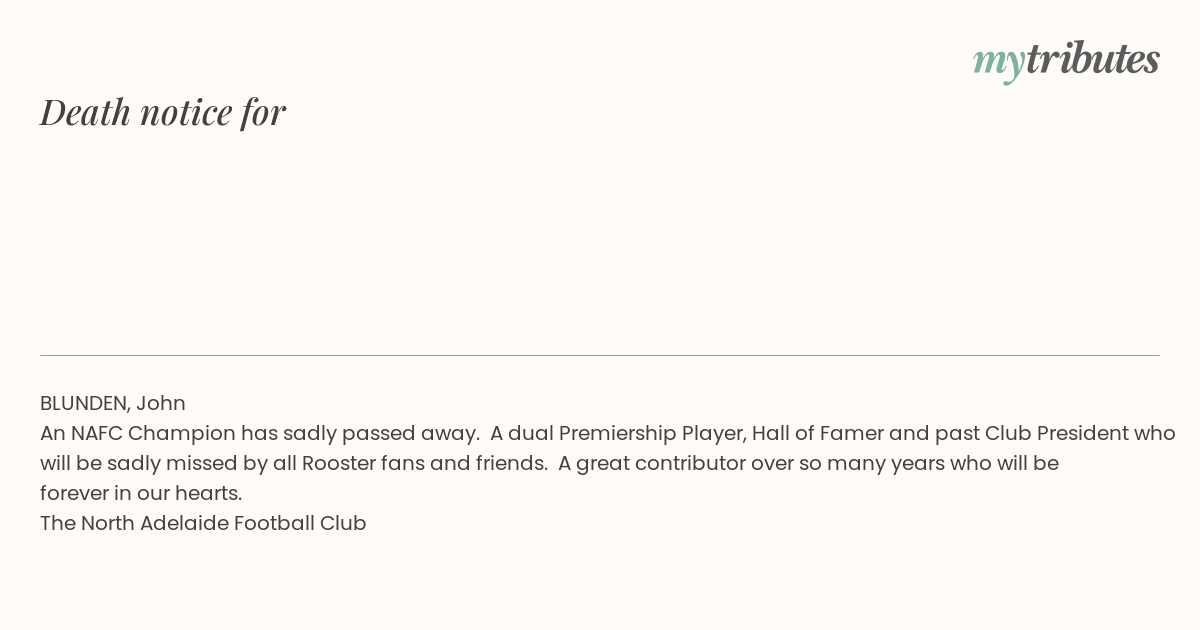Select the "Death notice for" heading
Screen dimensions: 1200x630
pyautogui.click(x=163, y=112)
